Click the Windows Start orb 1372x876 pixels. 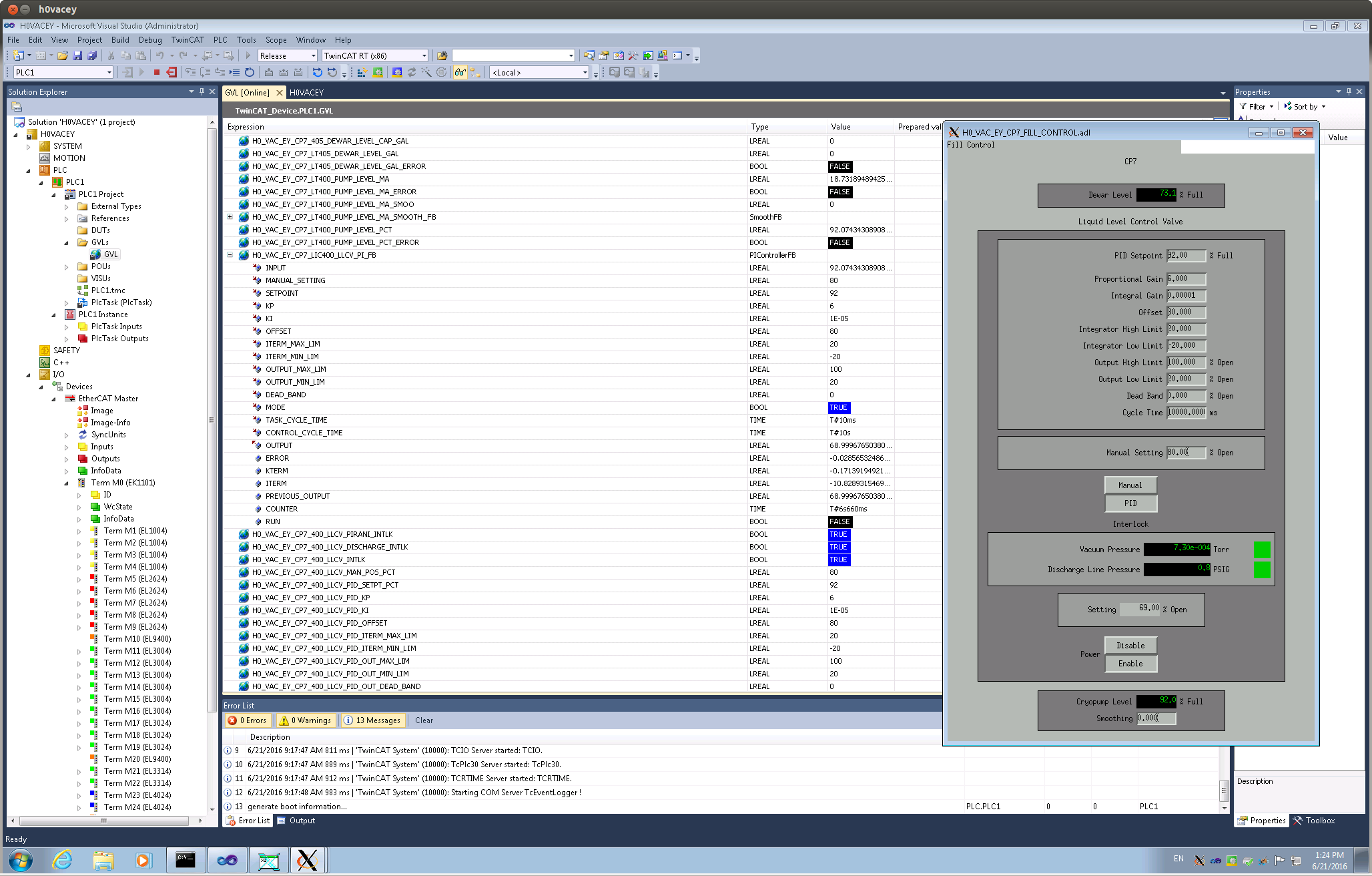point(20,860)
